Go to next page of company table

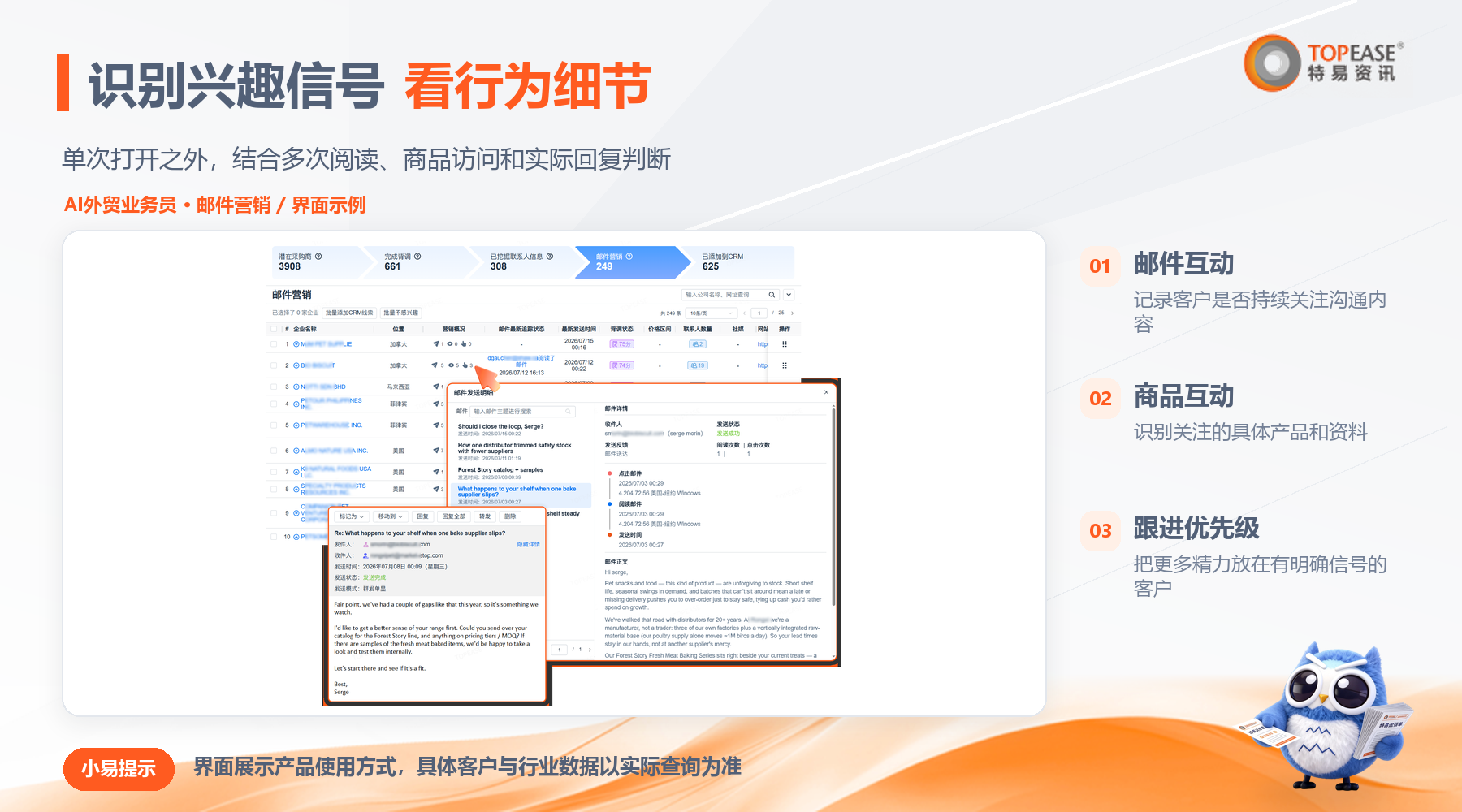[793, 313]
